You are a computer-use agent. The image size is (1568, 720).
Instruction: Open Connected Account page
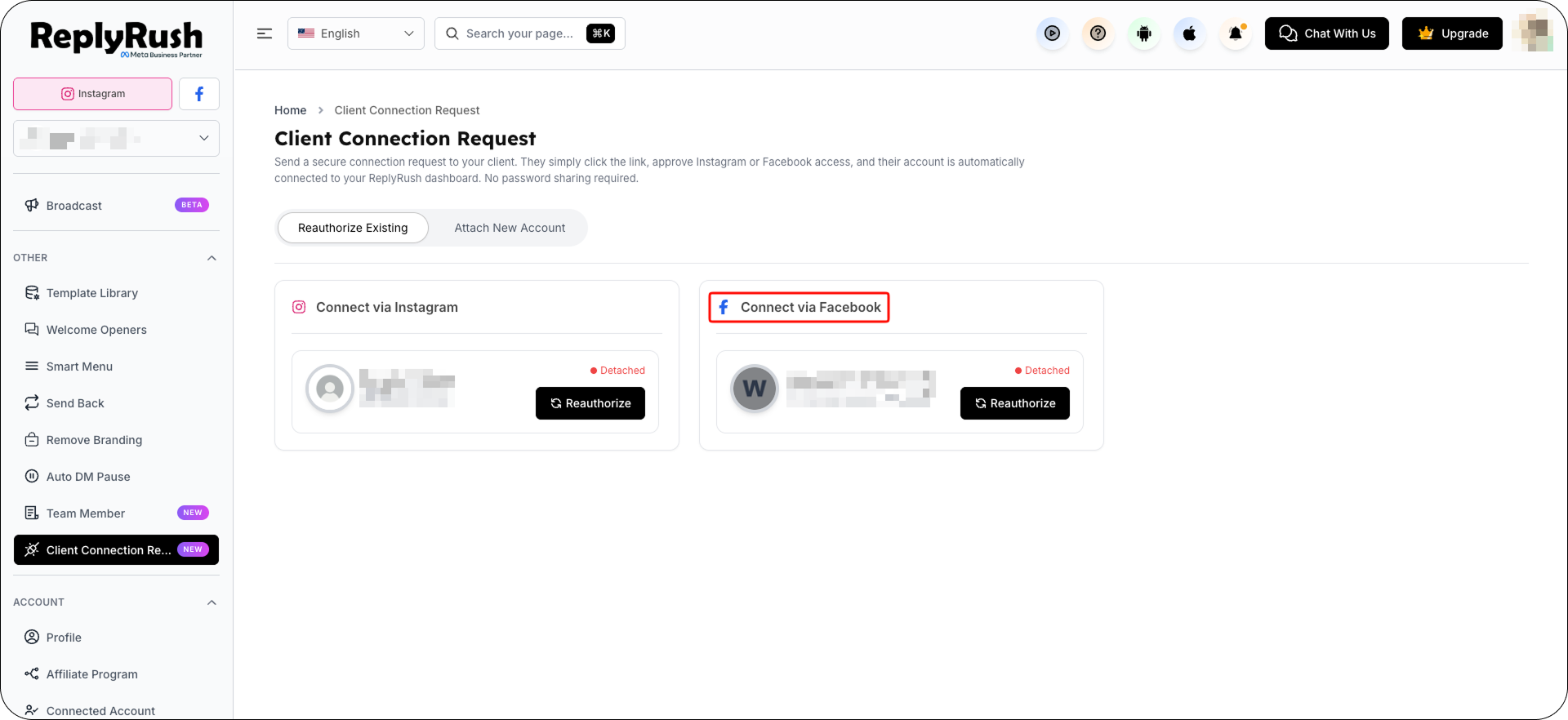coord(116,710)
